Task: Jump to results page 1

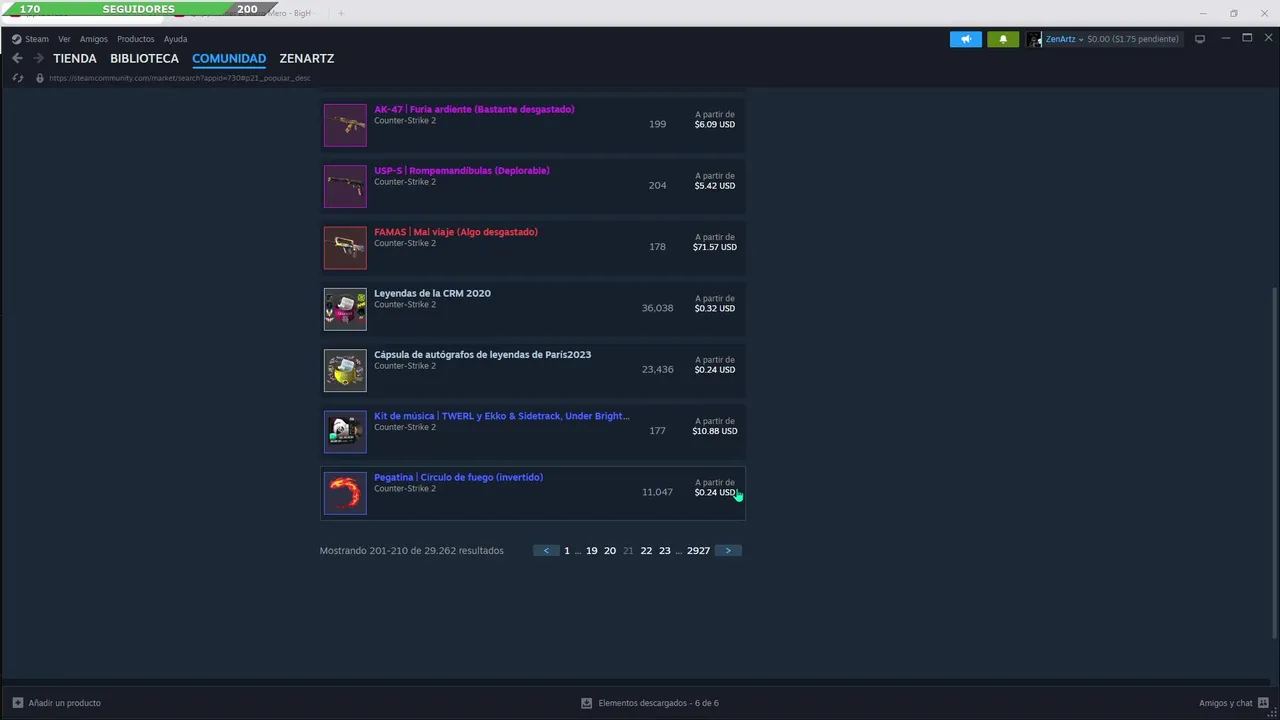Action: click(x=567, y=551)
